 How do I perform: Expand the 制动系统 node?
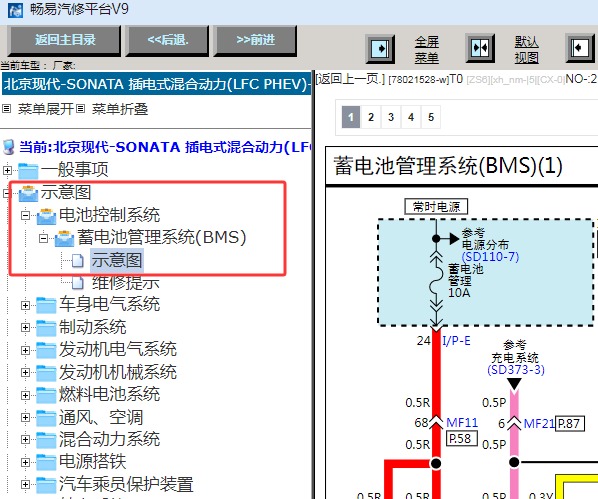26,327
